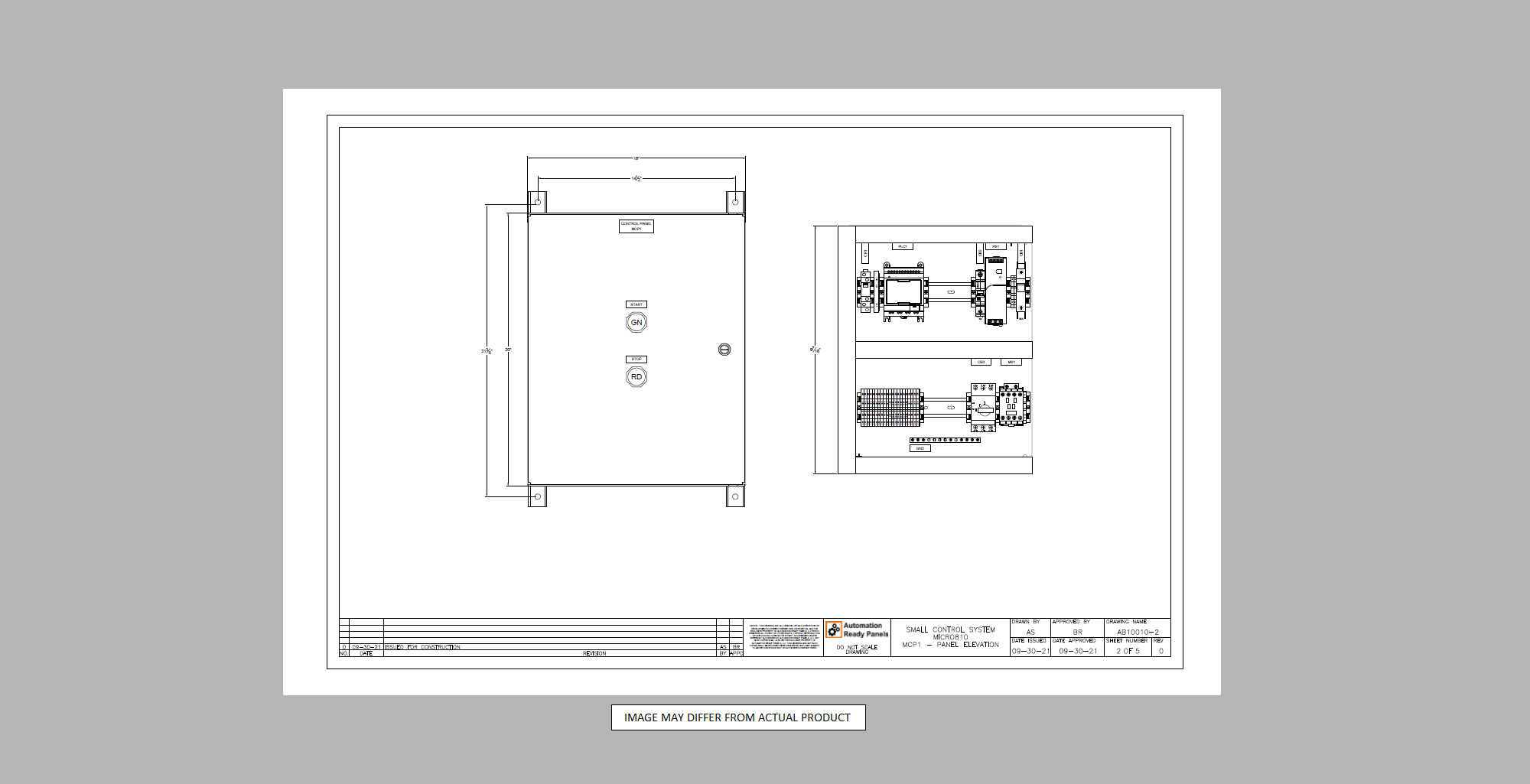The height and width of the screenshot is (784, 1530).
Task: Click the bottom-right enclosure mounting hole
Action: click(x=735, y=496)
